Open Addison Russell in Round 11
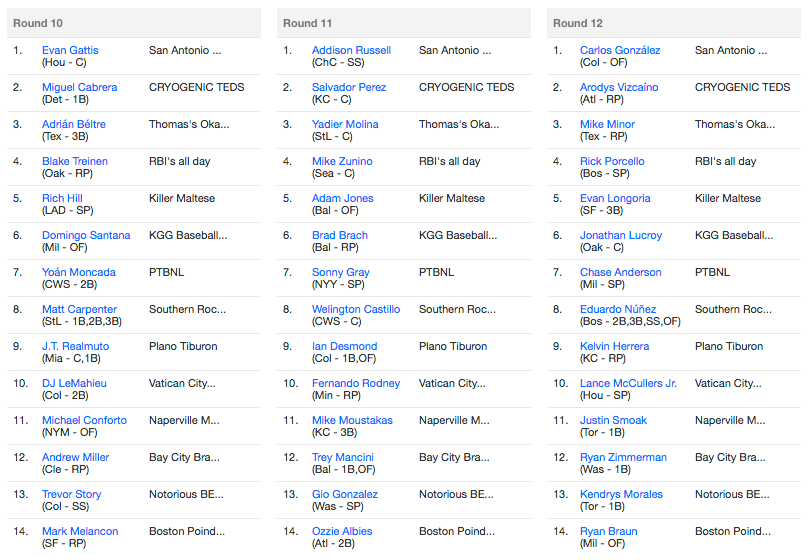Image resolution: width=810 pixels, height=560 pixels. 351,50
